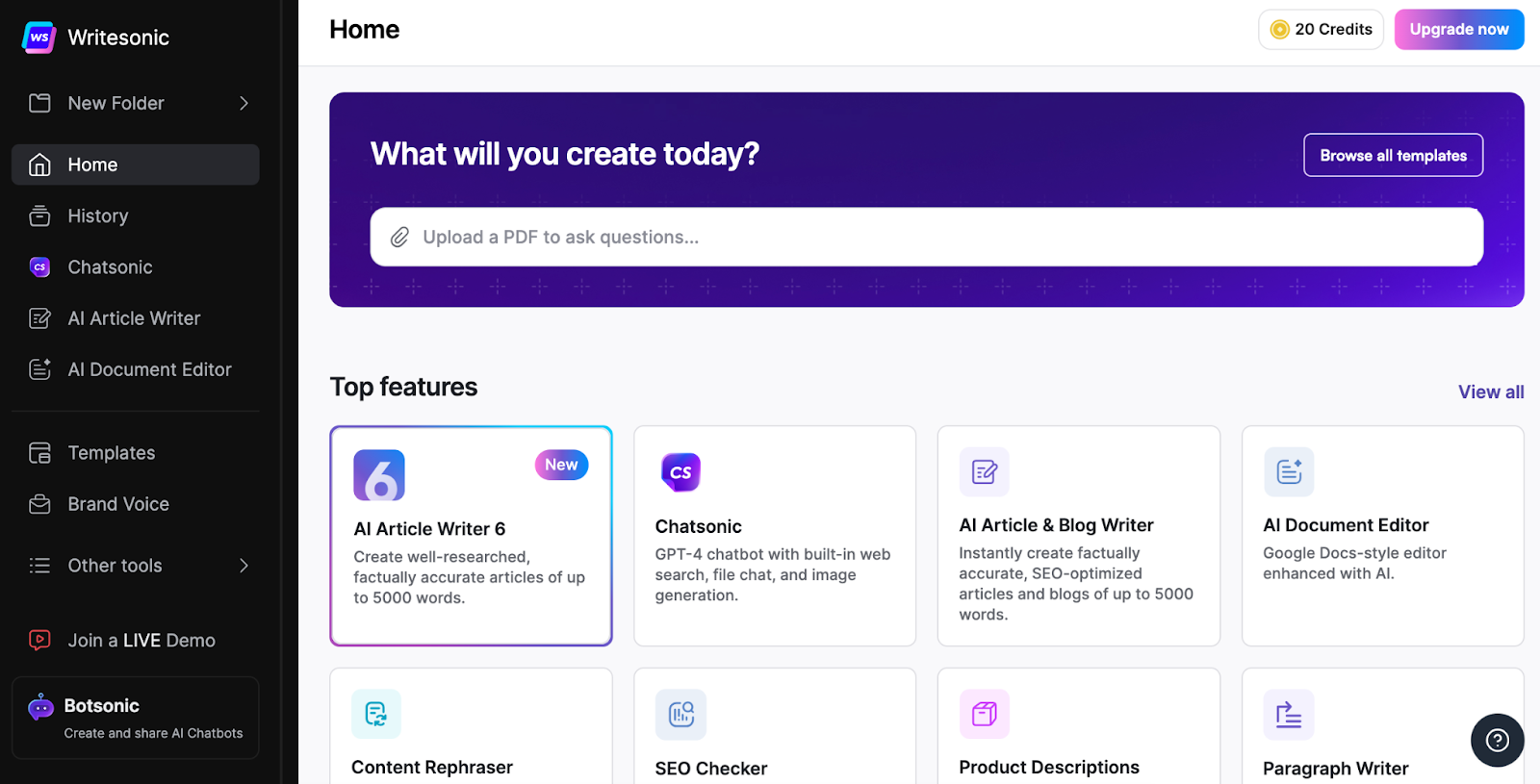Expand the Other tools chevron
Viewport: 1540px width, 784px height.
[x=244, y=566]
